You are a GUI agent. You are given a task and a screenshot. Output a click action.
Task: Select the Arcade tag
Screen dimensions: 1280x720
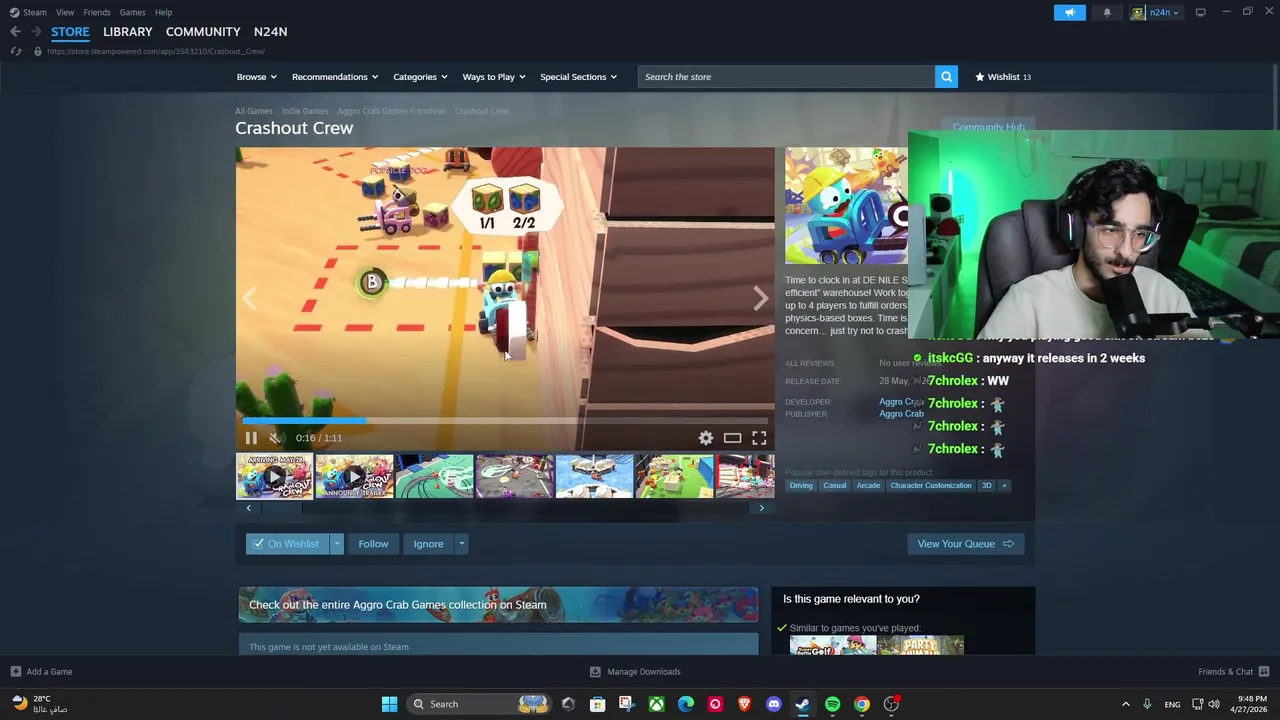pyautogui.click(x=868, y=486)
